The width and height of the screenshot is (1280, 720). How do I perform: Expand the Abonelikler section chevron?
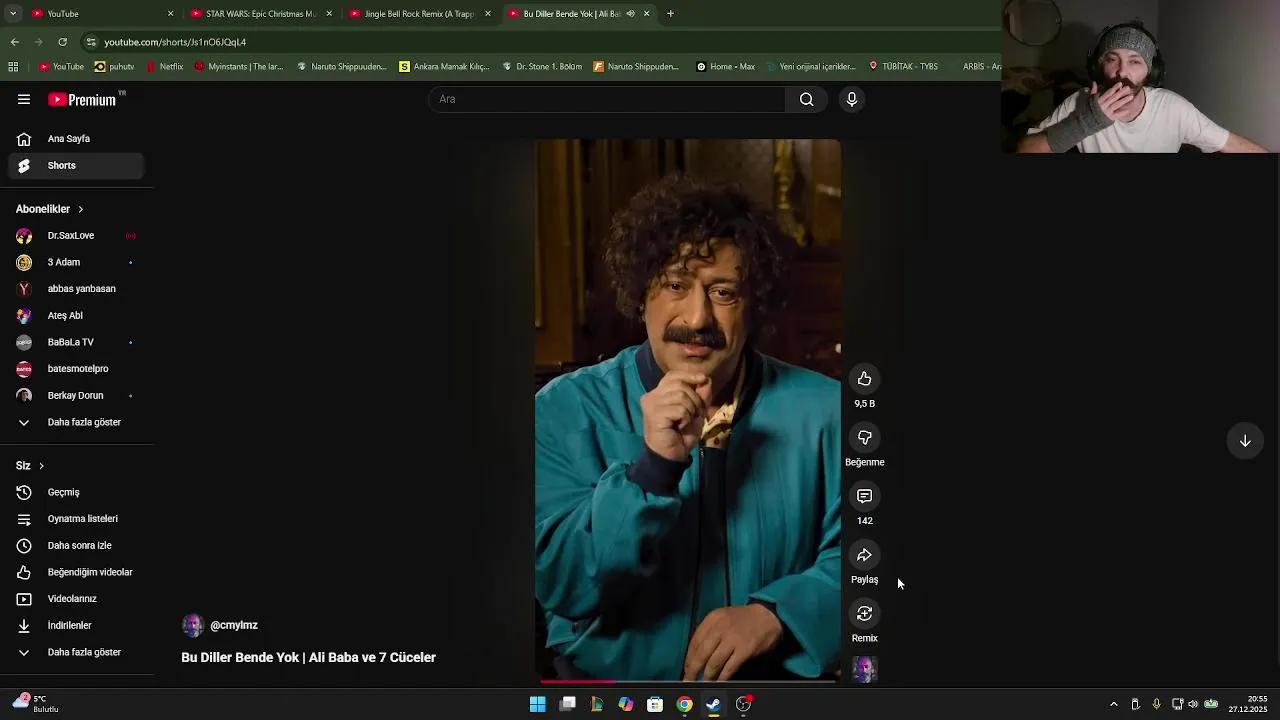(80, 209)
